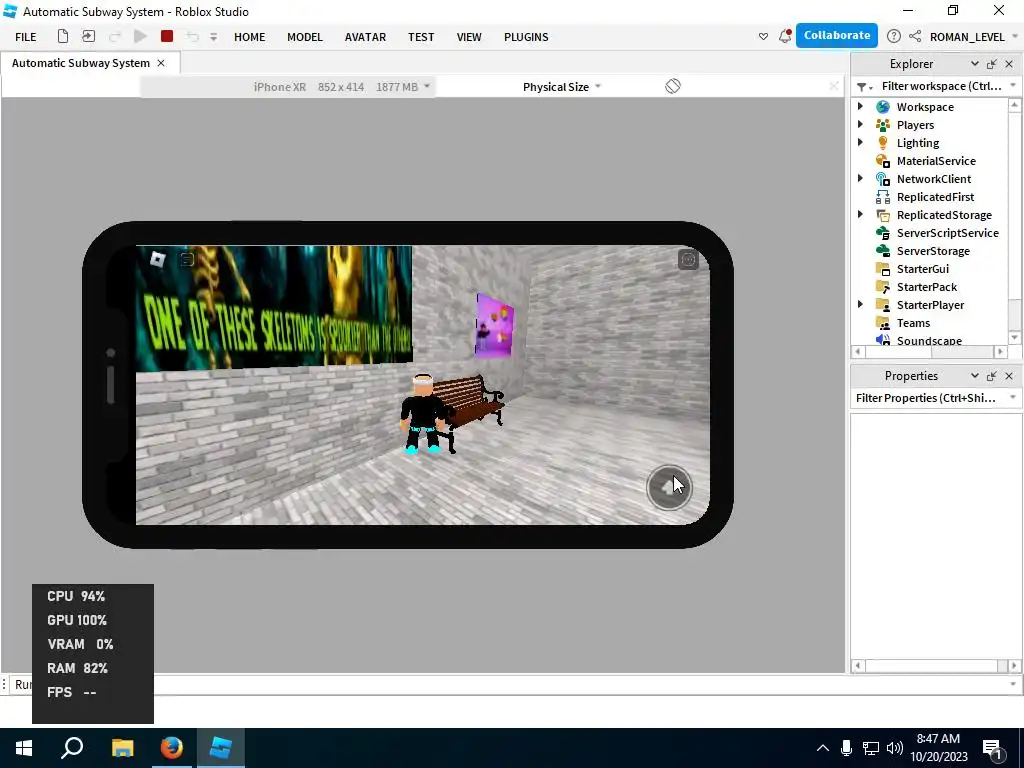This screenshot has height=768, width=1024.
Task: Select StarterPack in Explorer
Action: tap(927, 287)
